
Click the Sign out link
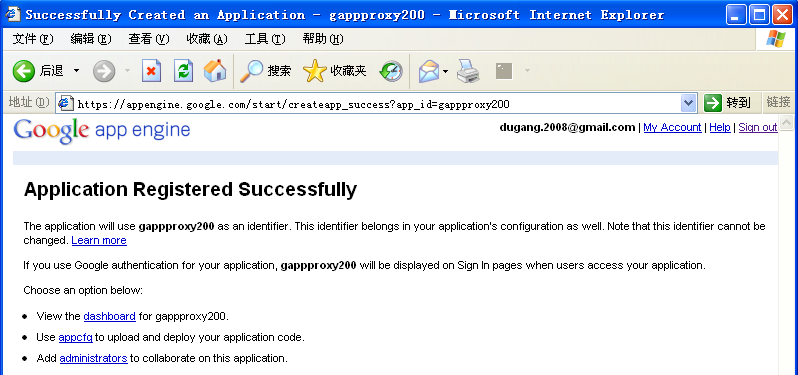pos(758,127)
